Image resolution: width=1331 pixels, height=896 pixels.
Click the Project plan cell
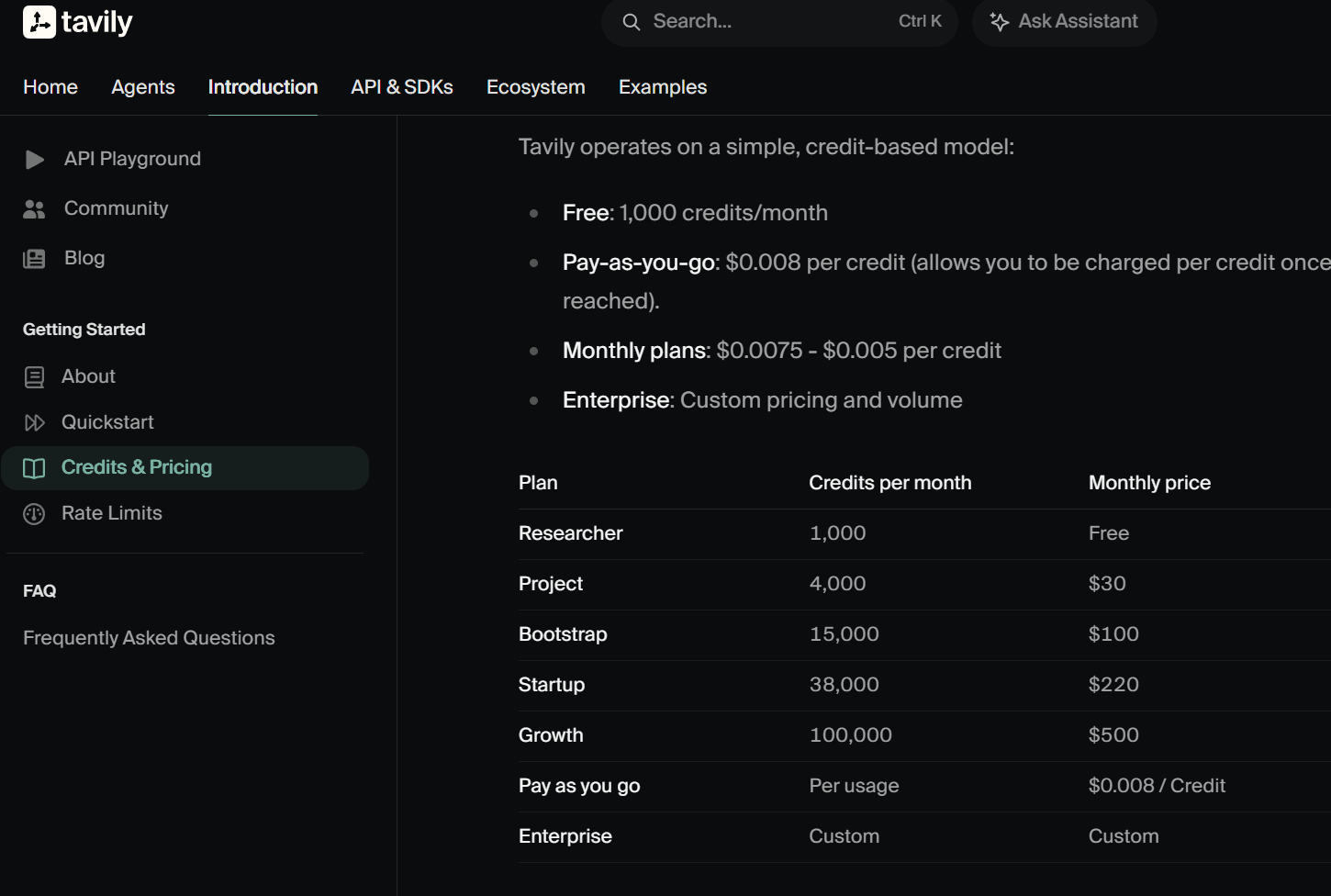click(x=551, y=584)
